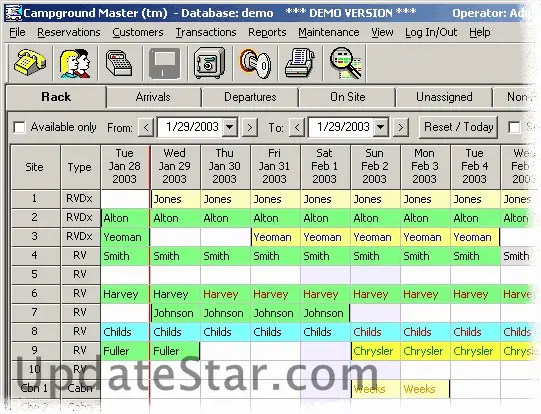The image size is (541, 414).
Task: Click Smith reservation on Thu Jan 30
Action: tap(225, 256)
